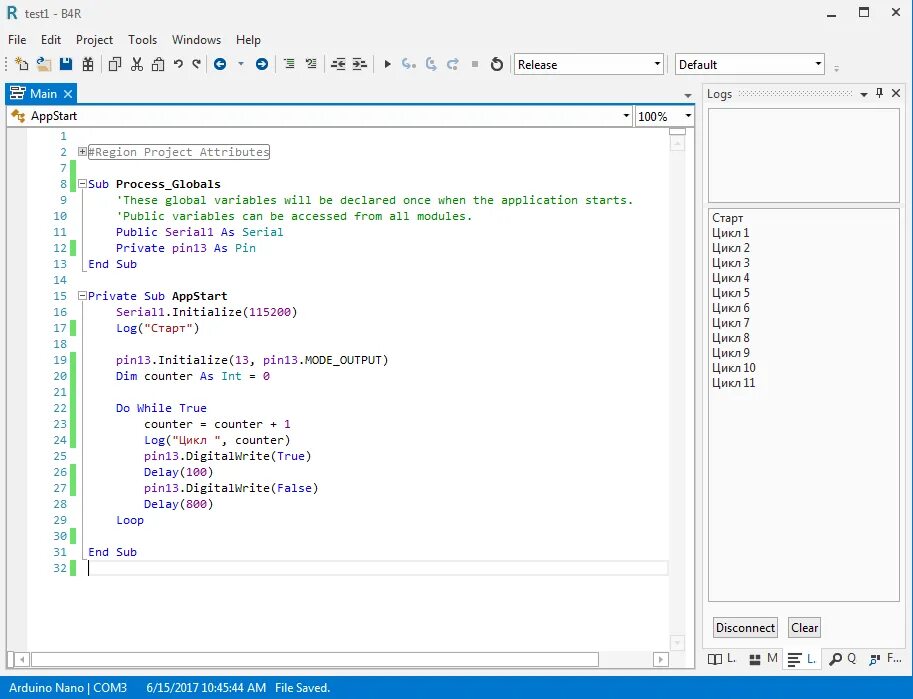Click the Step Out debug icon
Image resolution: width=913 pixels, height=699 pixels.
(x=452, y=64)
